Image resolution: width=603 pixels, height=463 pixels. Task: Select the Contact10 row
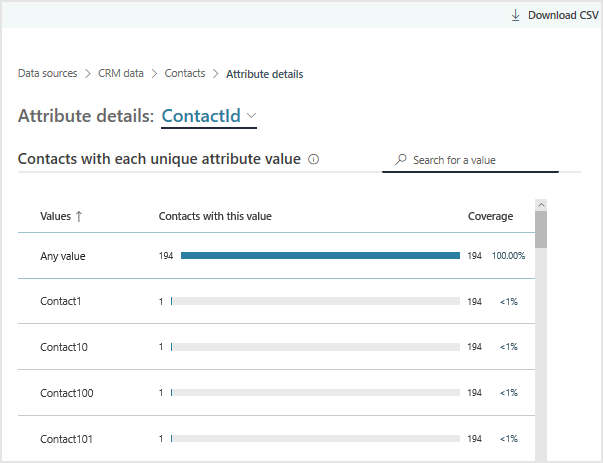click(64, 347)
